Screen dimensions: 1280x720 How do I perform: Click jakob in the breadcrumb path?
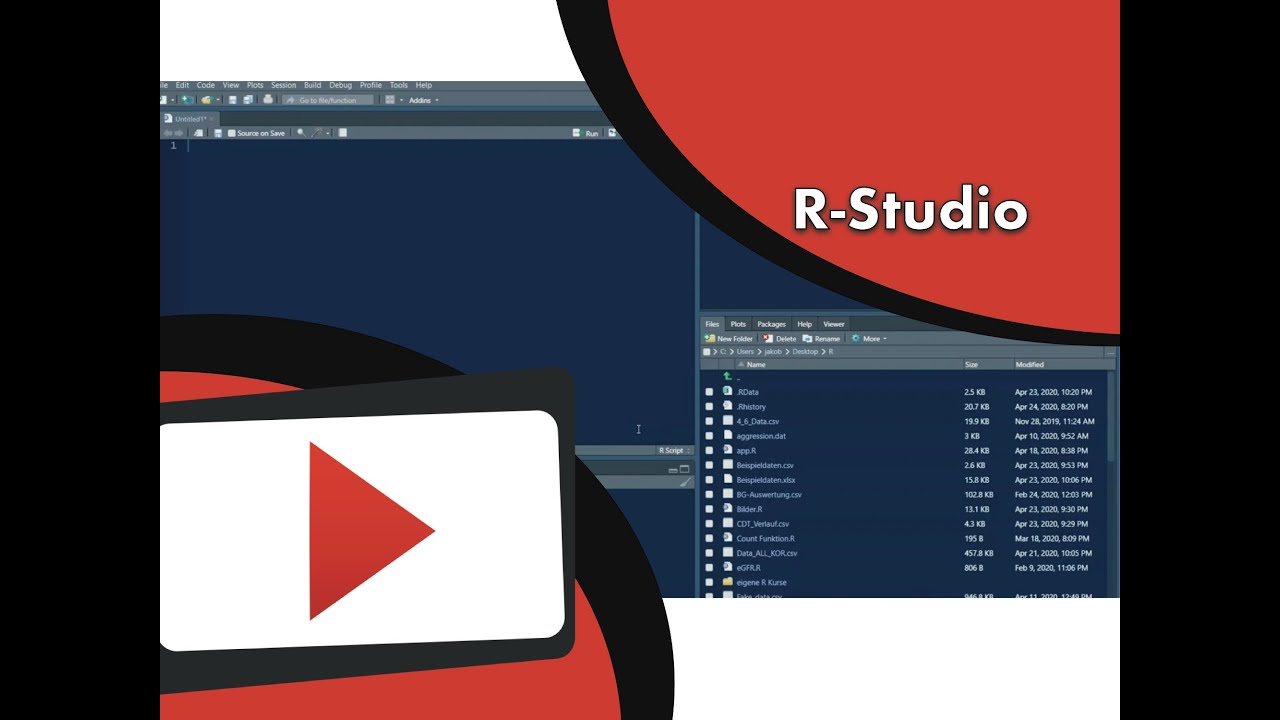(773, 352)
